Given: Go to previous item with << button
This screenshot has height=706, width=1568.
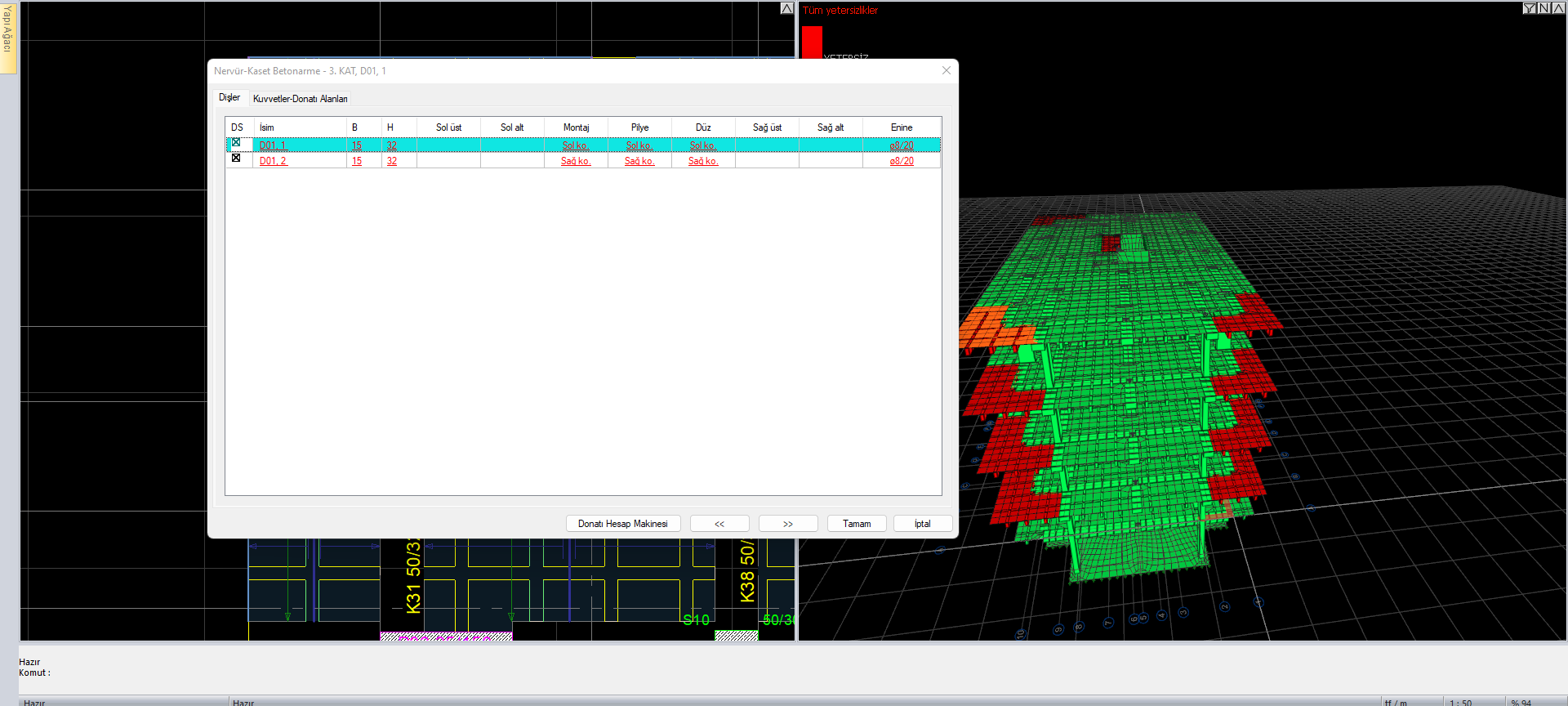Looking at the screenshot, I should (x=719, y=524).
